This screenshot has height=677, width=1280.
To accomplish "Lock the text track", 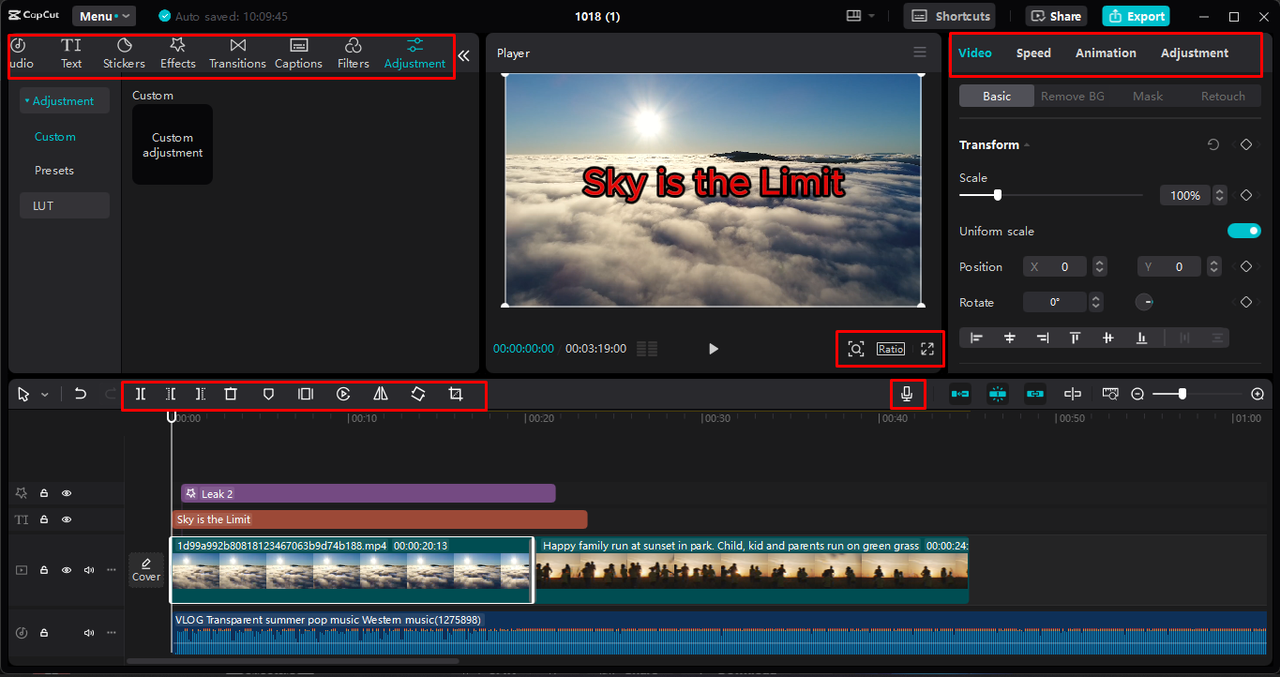I will (44, 520).
